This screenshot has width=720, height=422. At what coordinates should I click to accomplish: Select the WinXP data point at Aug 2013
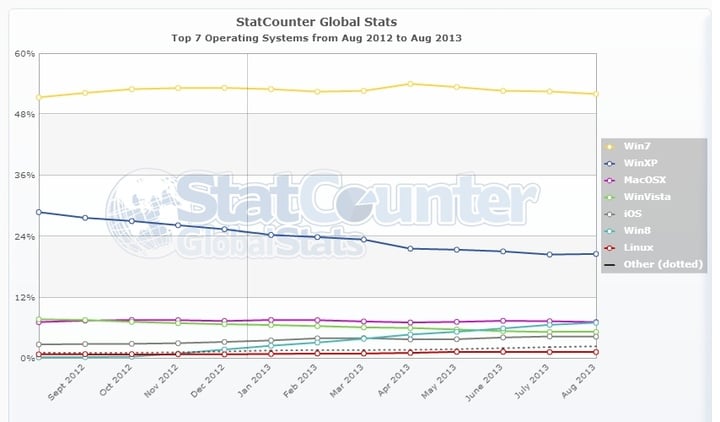click(595, 254)
